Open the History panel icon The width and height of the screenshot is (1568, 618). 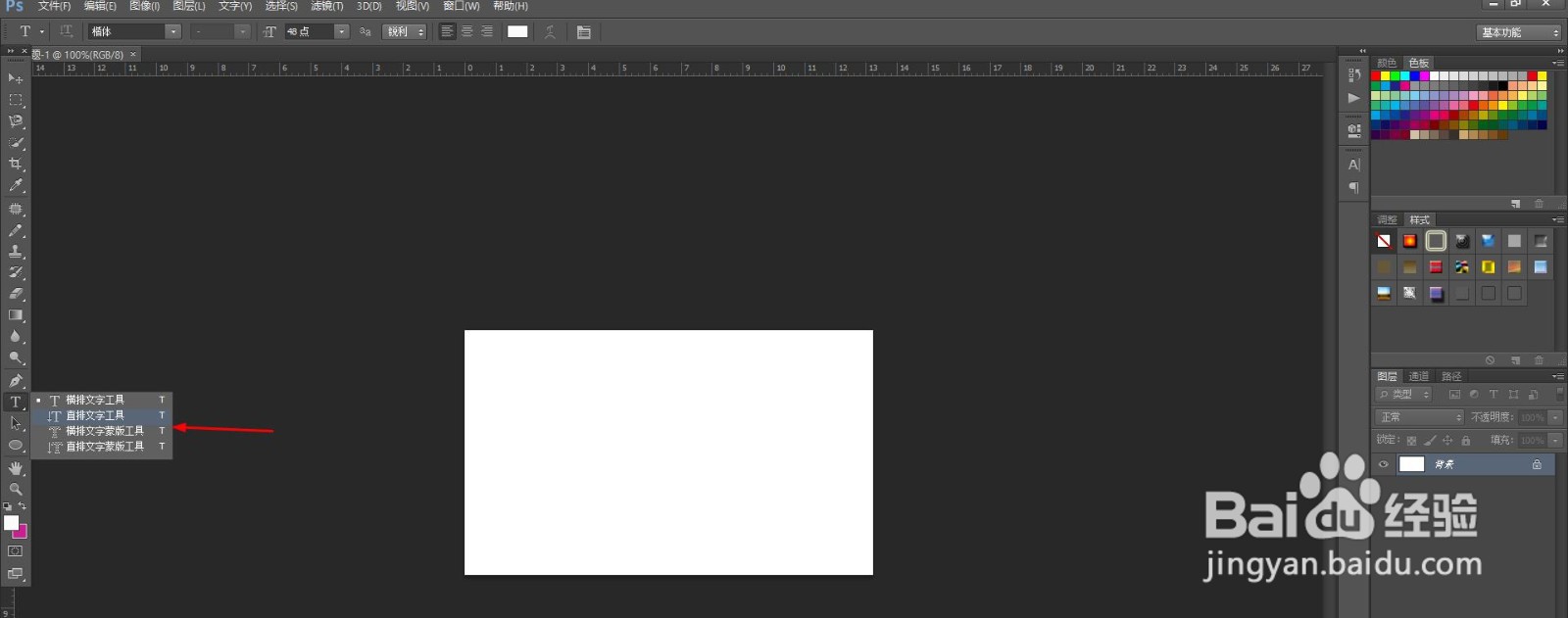pyautogui.click(x=1354, y=74)
